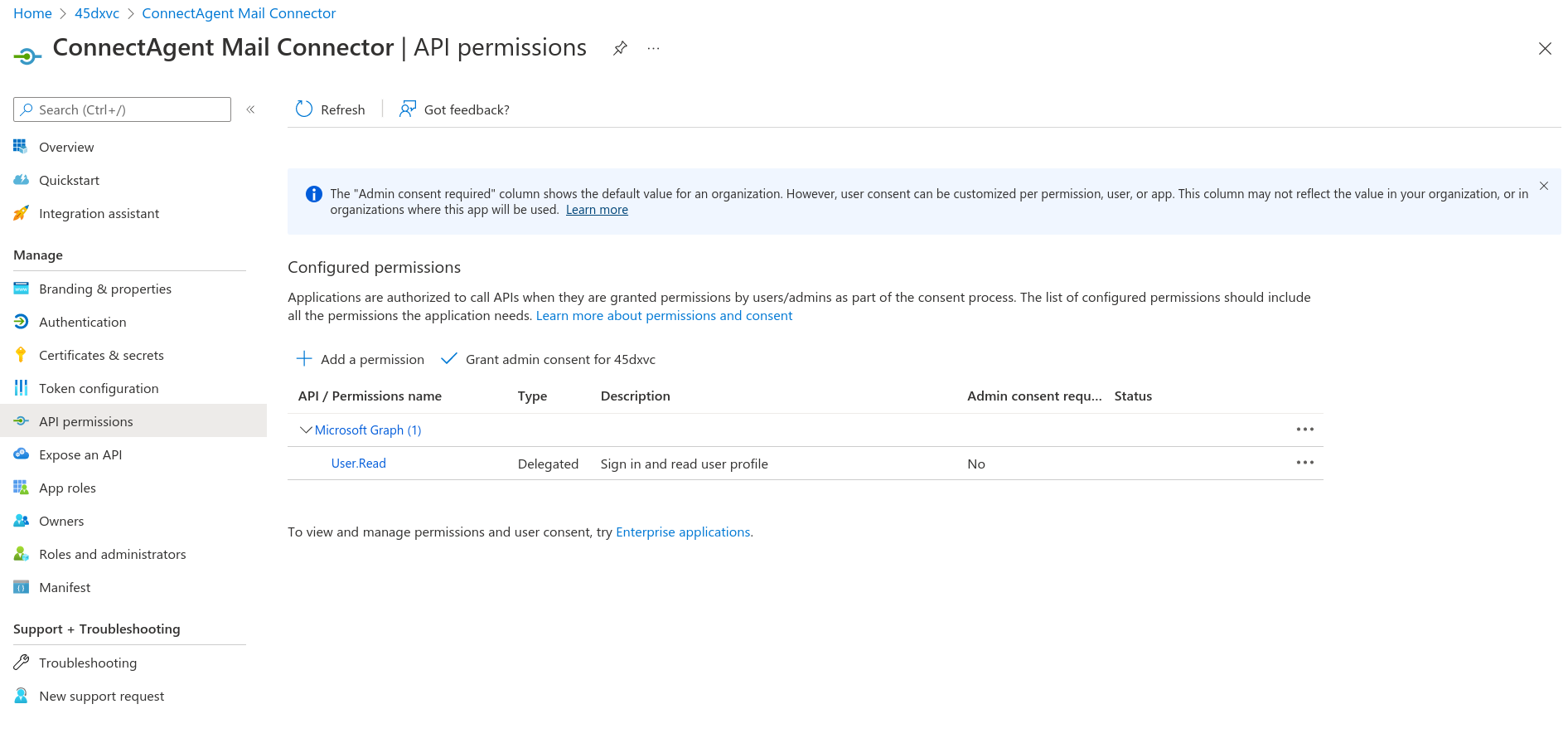This screenshot has height=743, width=1568.
Task: Open Roles and administrators
Action: coord(113,554)
